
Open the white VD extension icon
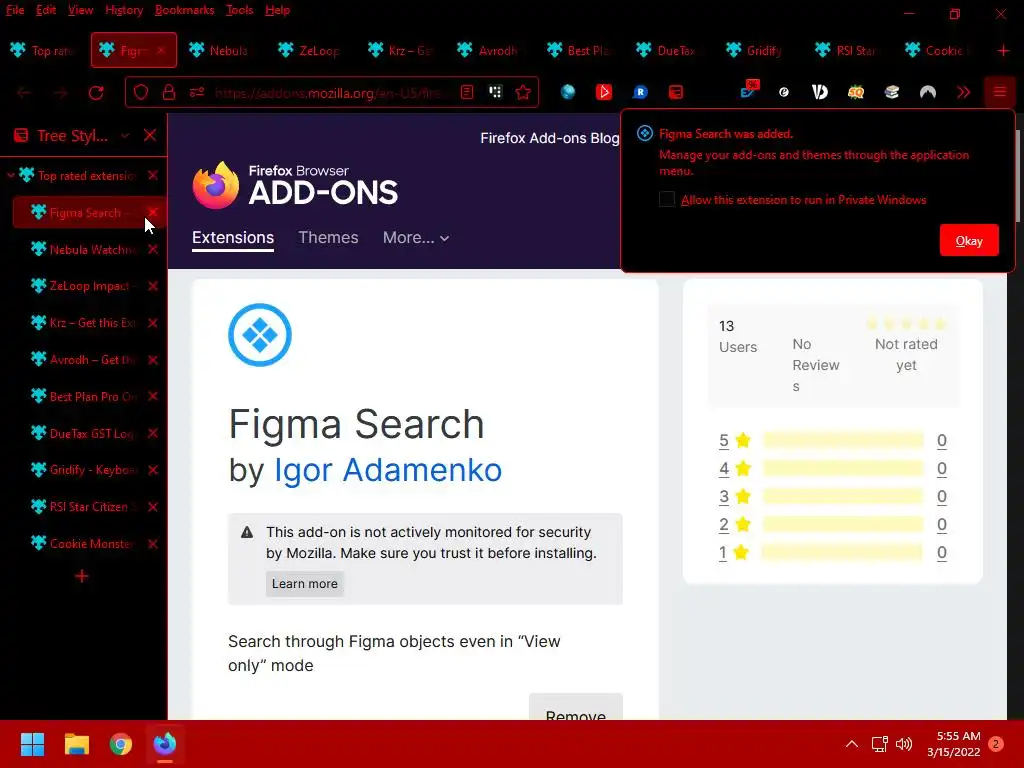tap(820, 92)
